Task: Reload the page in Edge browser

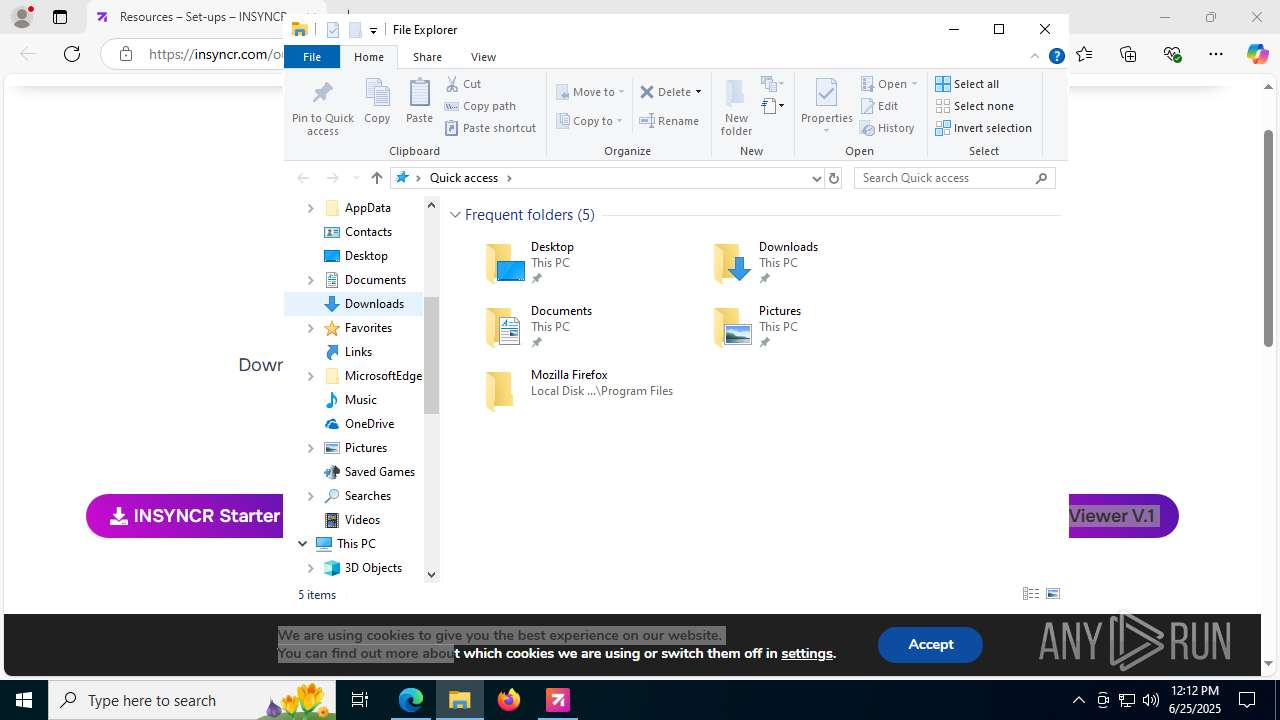Action: point(72,54)
